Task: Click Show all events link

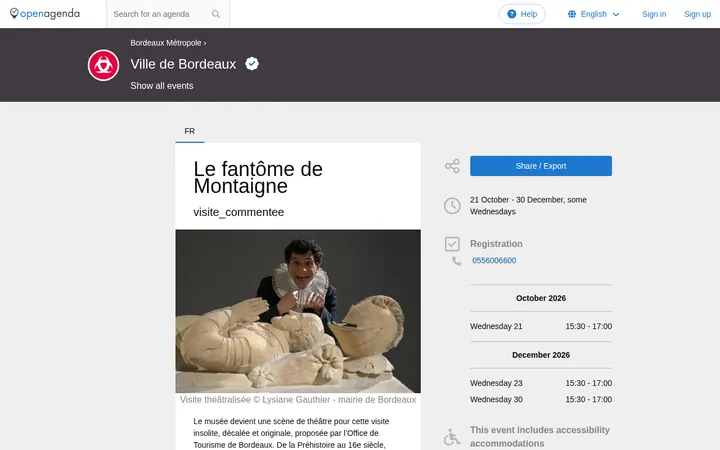Action: [x=162, y=86]
